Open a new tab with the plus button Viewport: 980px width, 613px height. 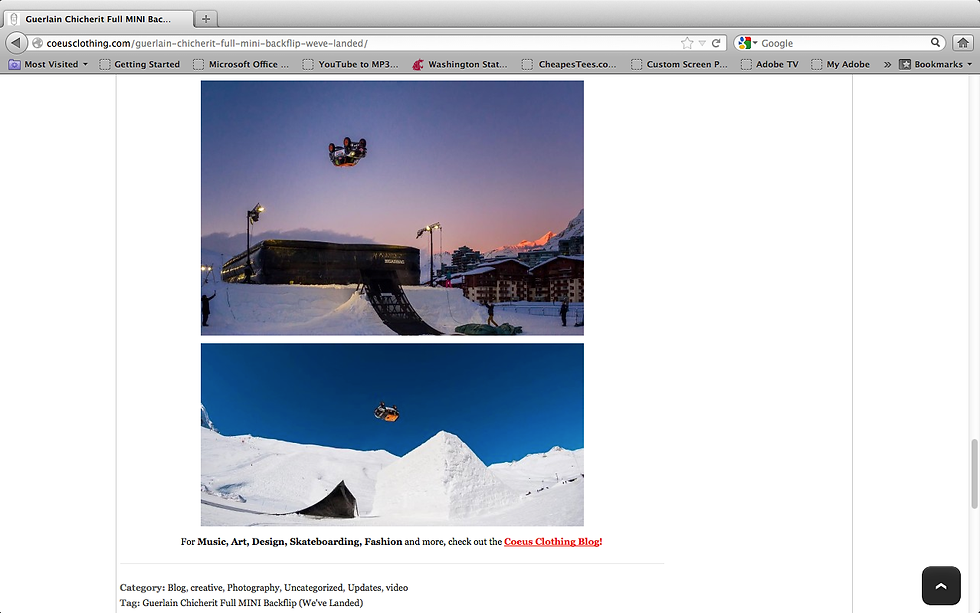[206, 19]
